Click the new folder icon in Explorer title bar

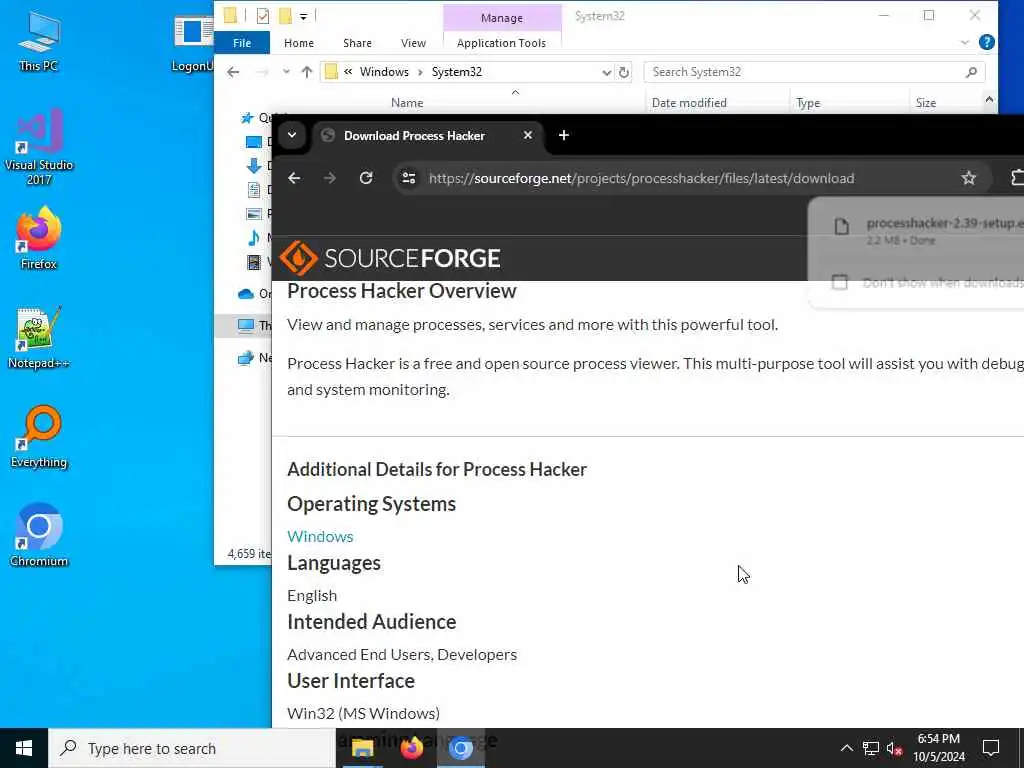(285, 16)
